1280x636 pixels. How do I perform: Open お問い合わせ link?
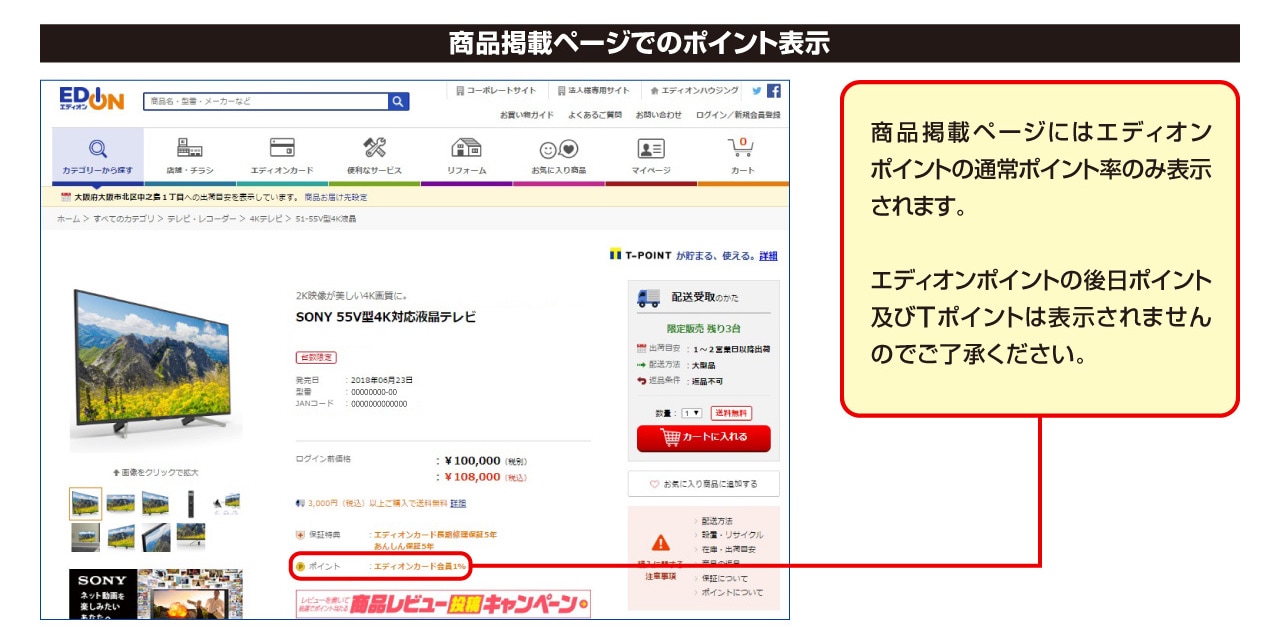[x=659, y=115]
